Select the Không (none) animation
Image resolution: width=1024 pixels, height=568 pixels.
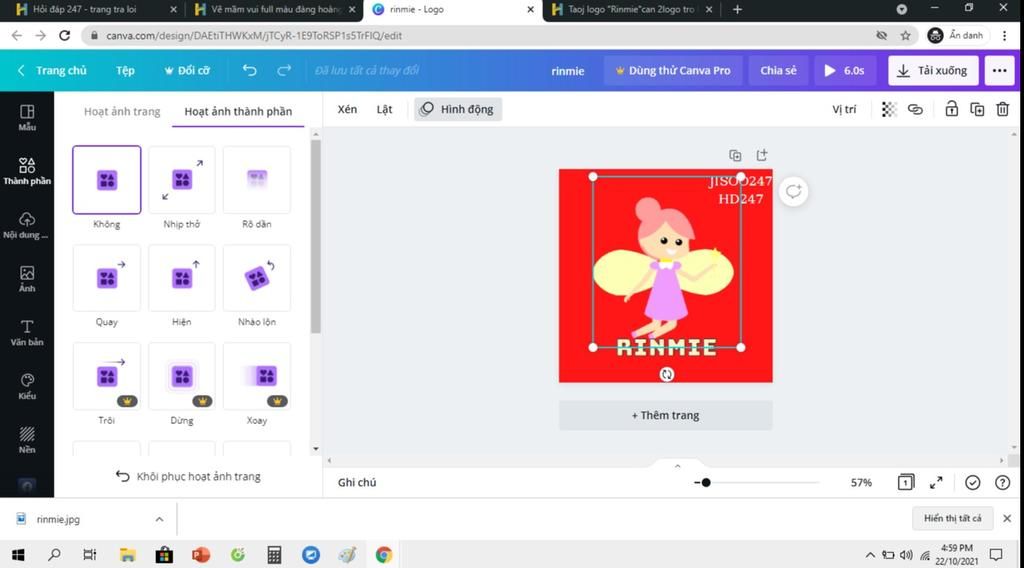pyautogui.click(x=106, y=180)
